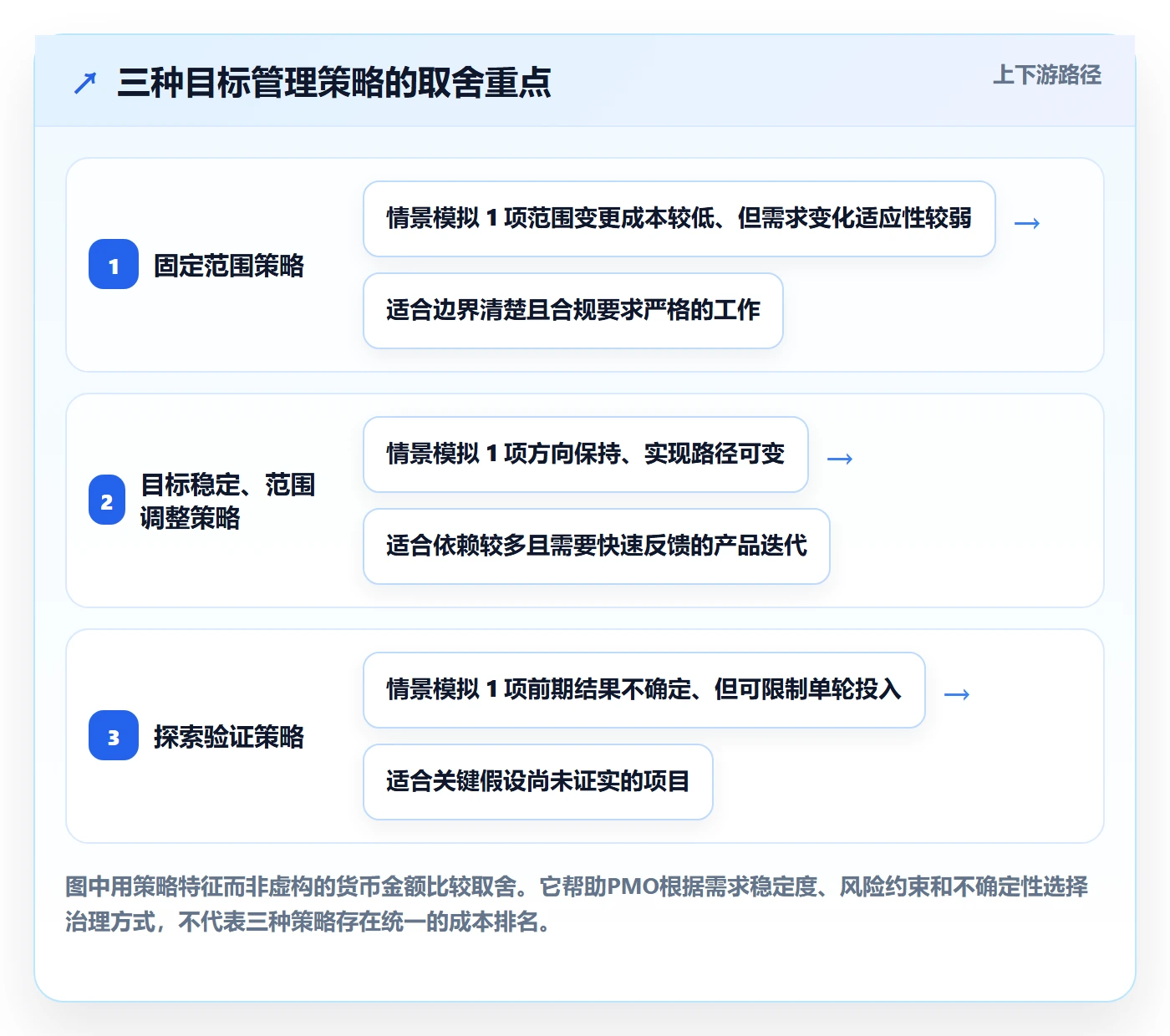Click the diagonal arrow icon beside the title
Viewport: 1170px width, 1036px height.
click(85, 83)
